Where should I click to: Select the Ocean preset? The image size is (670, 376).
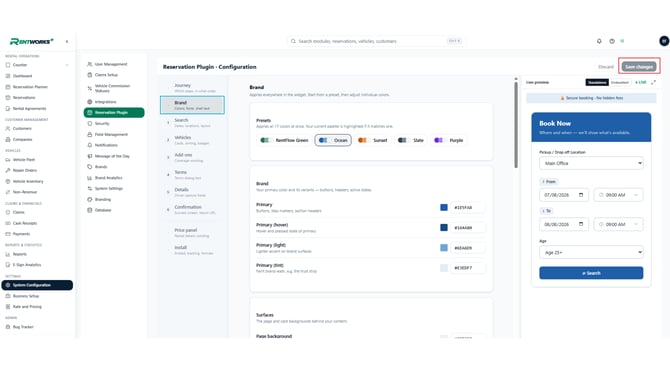coord(333,140)
